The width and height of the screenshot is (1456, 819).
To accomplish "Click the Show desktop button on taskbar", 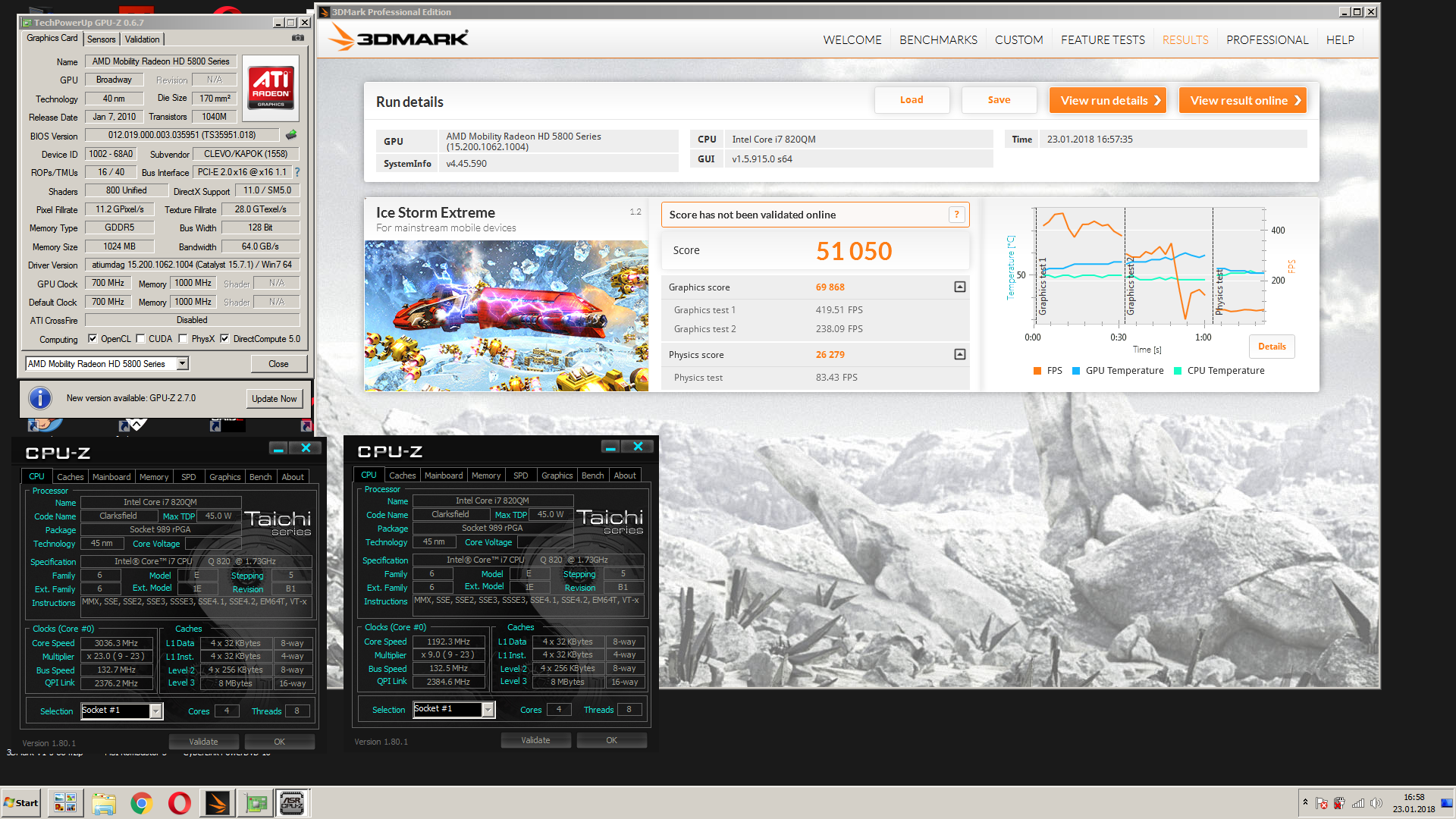I will 1448,803.
